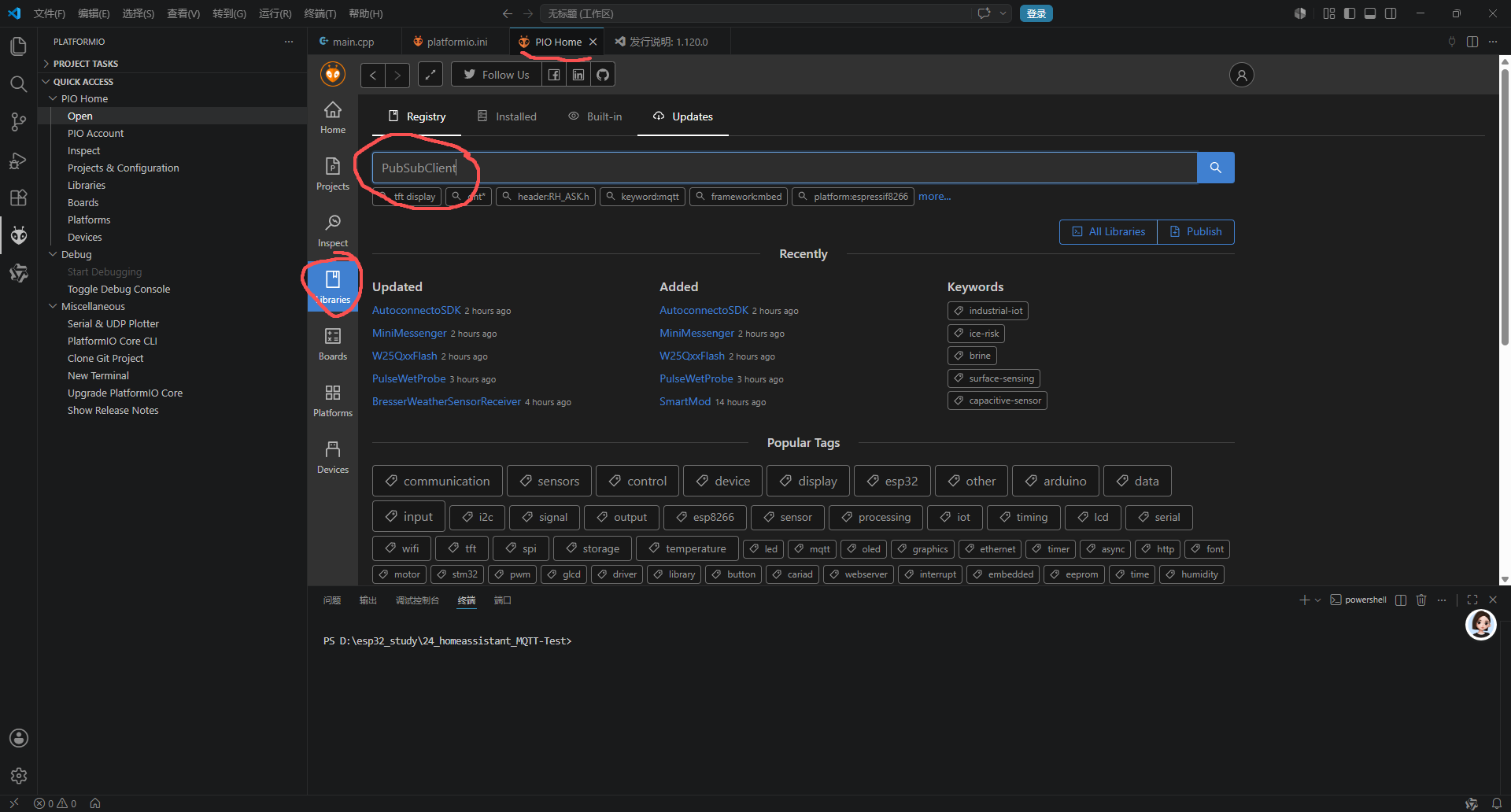
Task: Open notifications bell in status bar
Action: point(1496,803)
